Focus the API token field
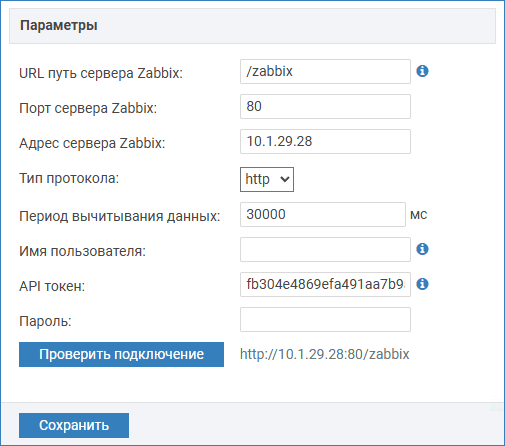 click(x=325, y=284)
